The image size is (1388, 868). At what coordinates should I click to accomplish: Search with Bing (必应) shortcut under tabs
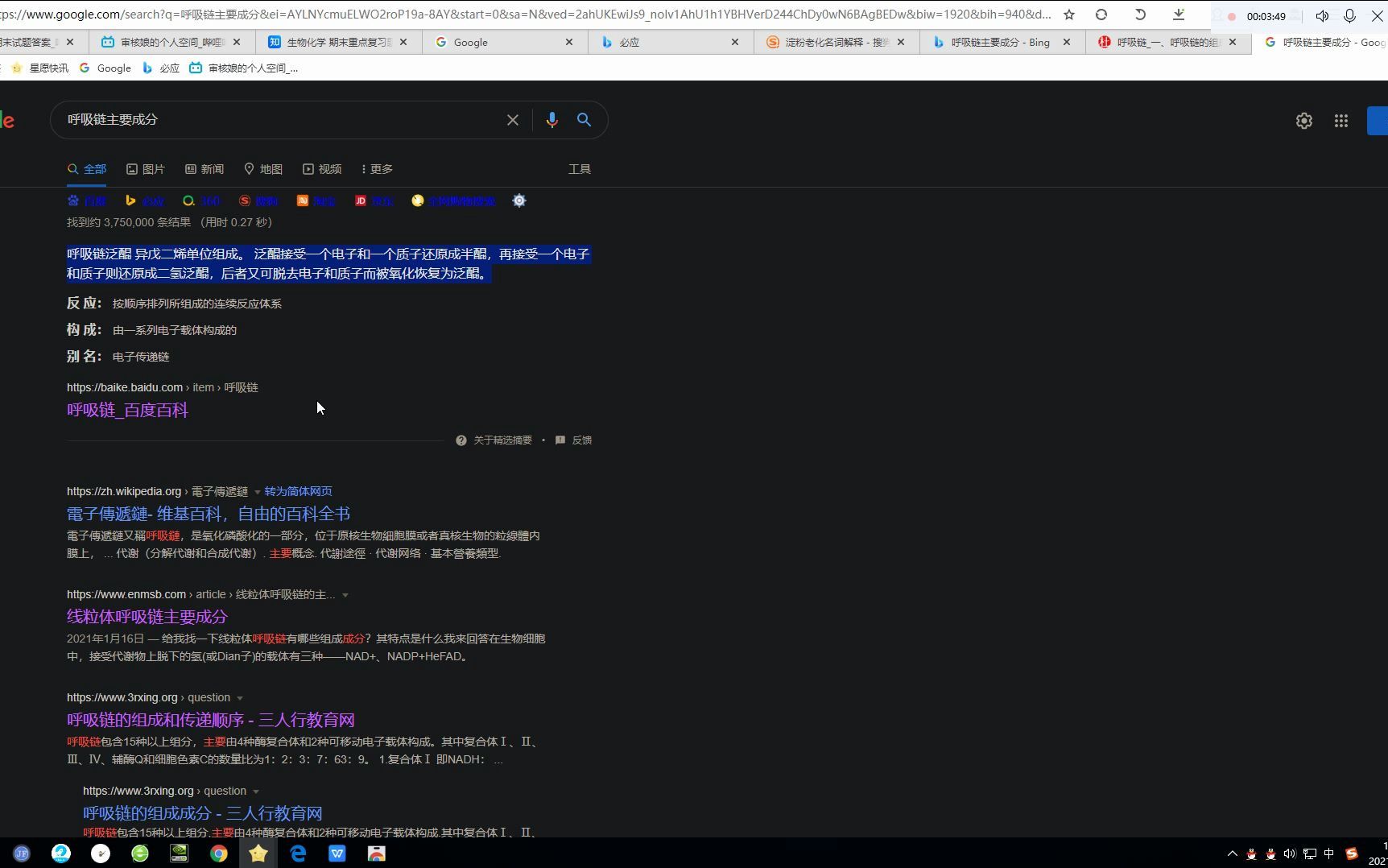(x=145, y=200)
